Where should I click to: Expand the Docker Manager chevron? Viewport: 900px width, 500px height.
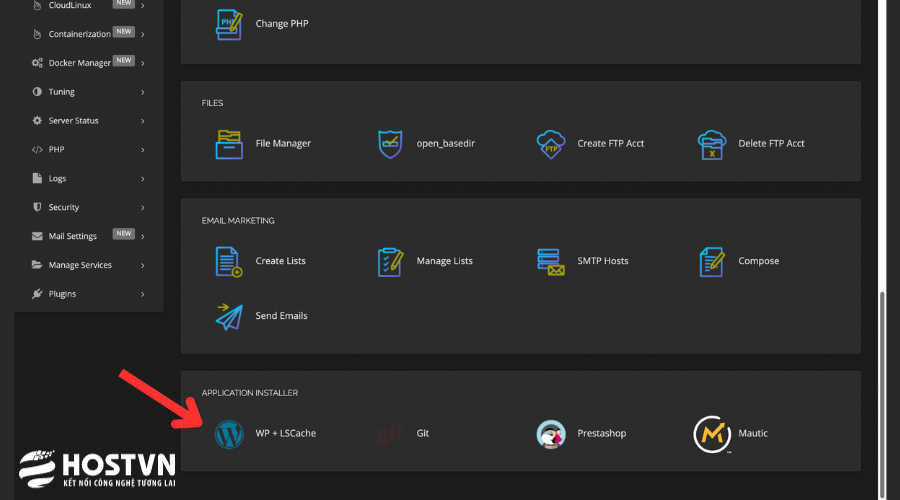click(x=142, y=63)
